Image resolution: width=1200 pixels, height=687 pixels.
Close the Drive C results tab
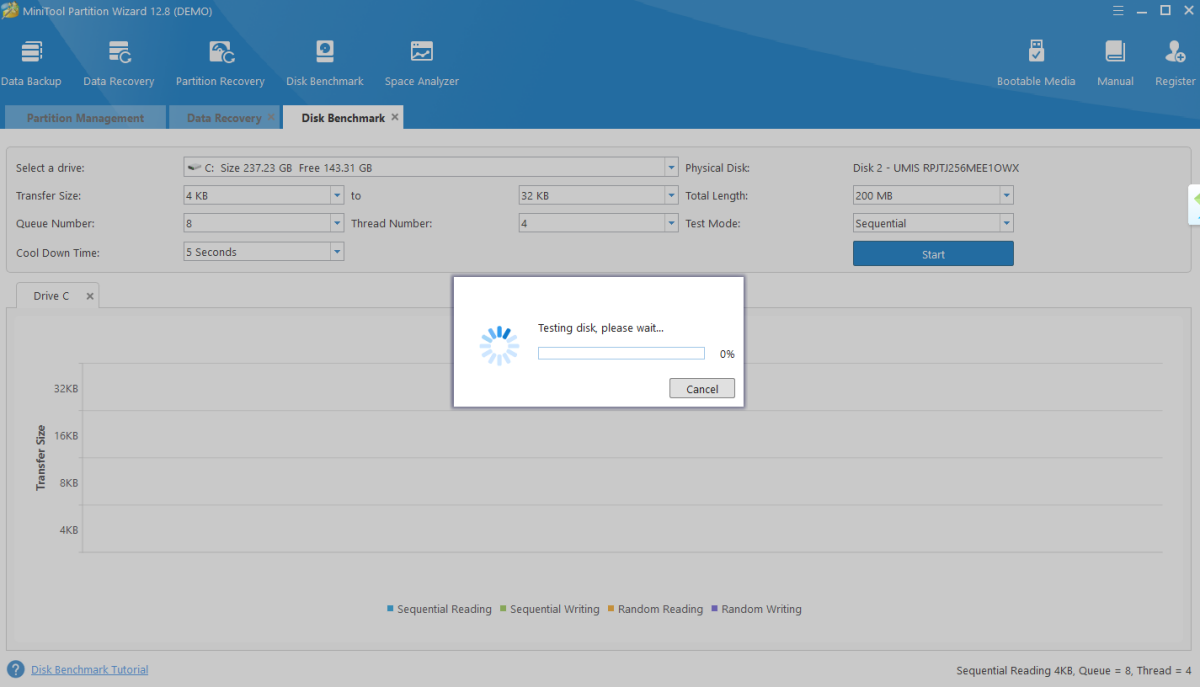point(89,297)
